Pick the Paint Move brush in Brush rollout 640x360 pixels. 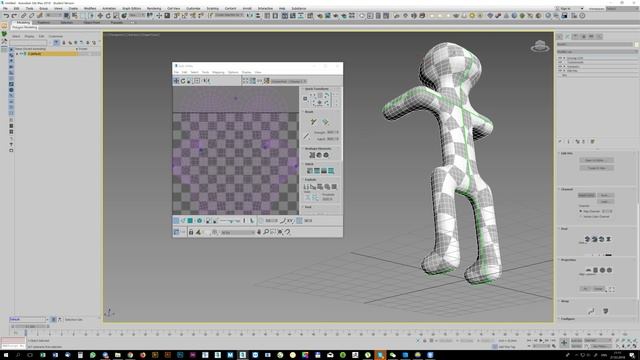pos(313,122)
